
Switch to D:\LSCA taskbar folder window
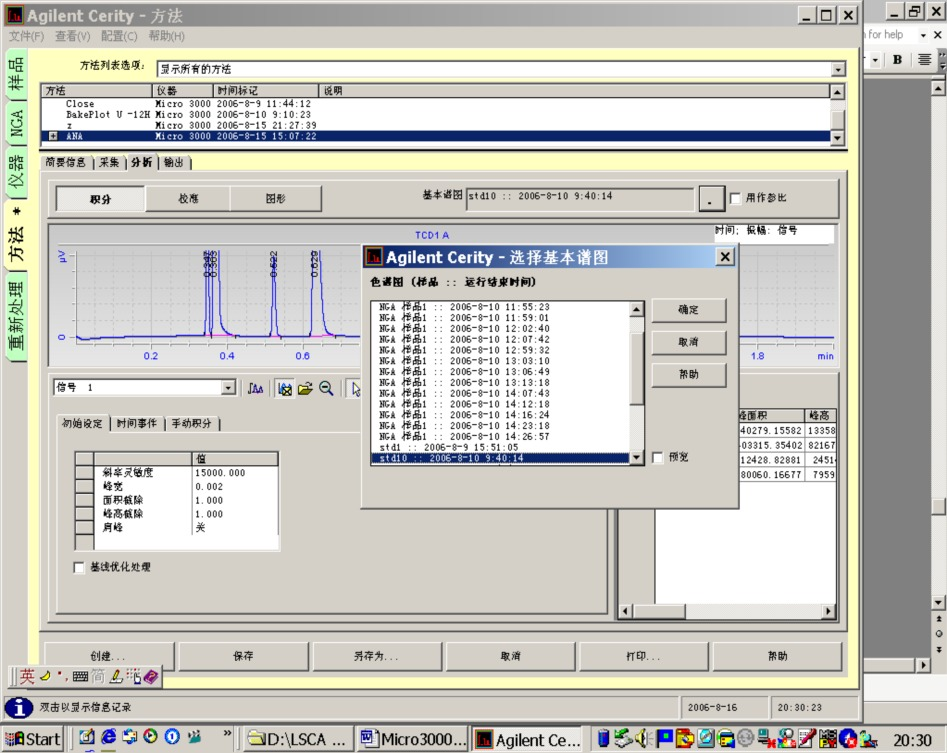[297, 739]
